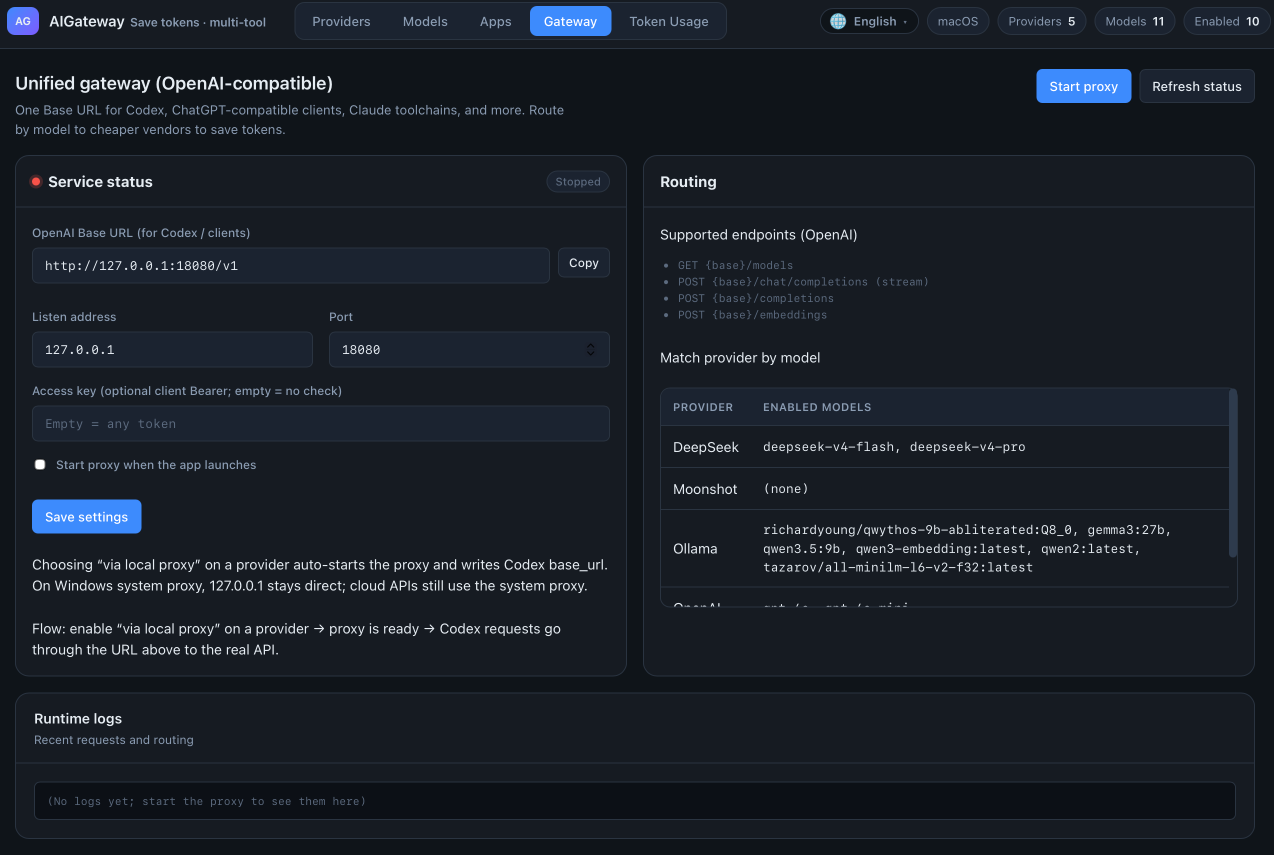Click the macOS platform badge
This screenshot has width=1274, height=855.
click(x=958, y=21)
